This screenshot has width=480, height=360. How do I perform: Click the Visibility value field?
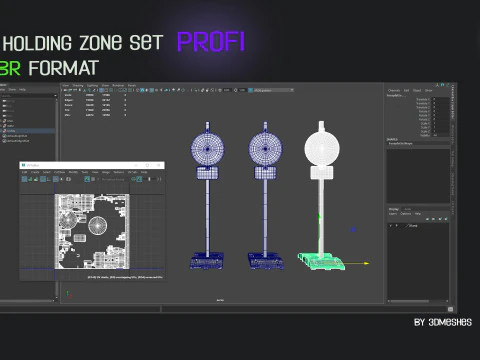pyautogui.click(x=440, y=135)
